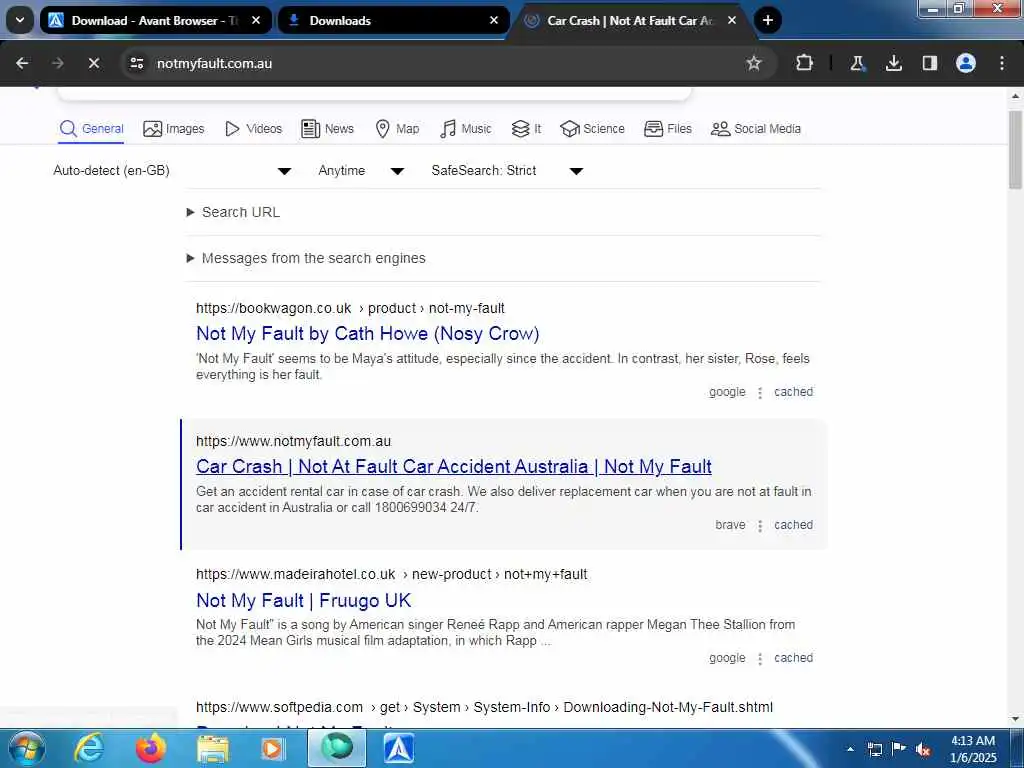The height and width of the screenshot is (768, 1024).
Task: Open Not My Fault Fruugo UK link
Action: (x=304, y=600)
